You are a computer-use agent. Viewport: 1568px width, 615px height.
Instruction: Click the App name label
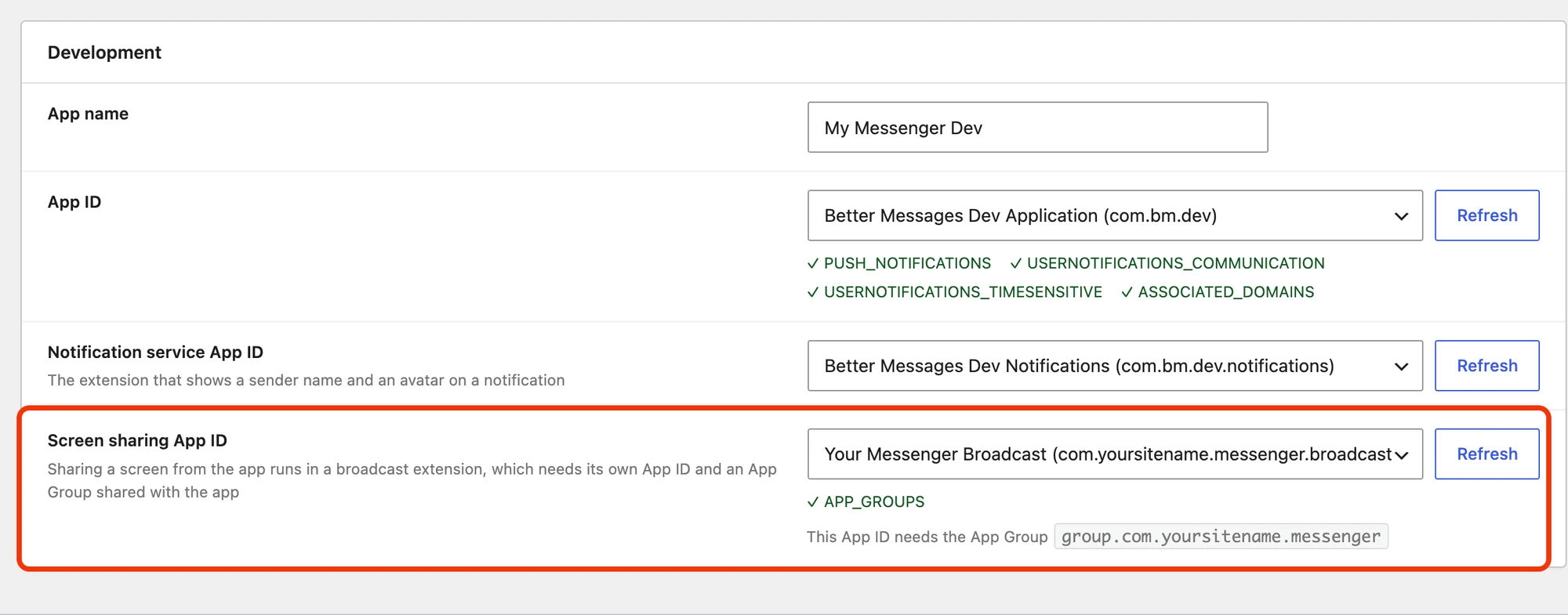point(88,114)
